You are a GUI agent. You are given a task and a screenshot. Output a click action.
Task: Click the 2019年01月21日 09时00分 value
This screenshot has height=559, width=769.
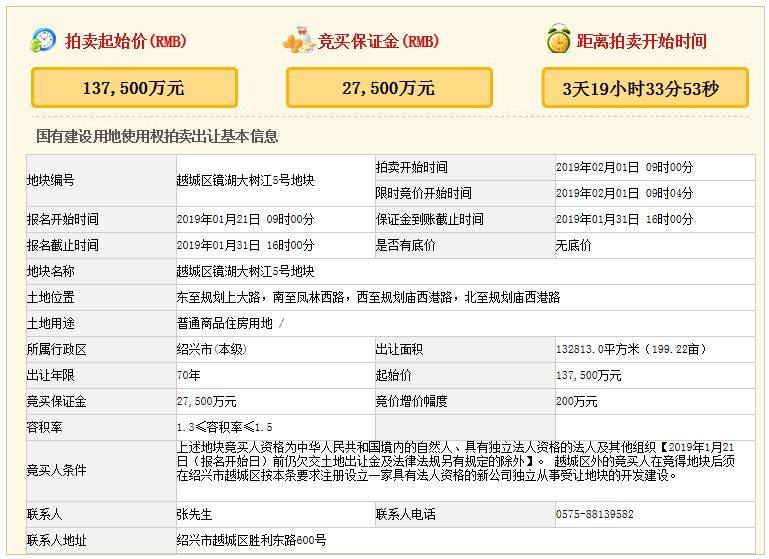(245, 219)
